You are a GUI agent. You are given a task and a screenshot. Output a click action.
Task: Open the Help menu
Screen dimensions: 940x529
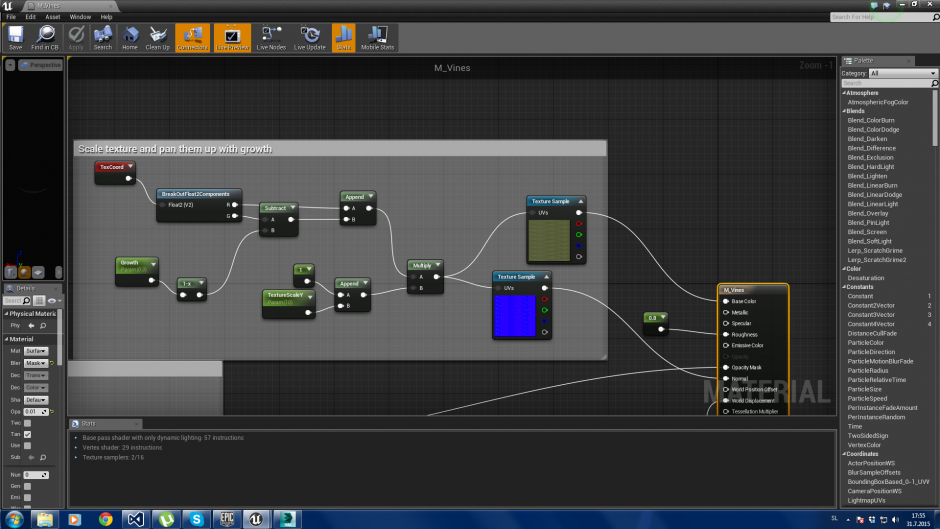tap(106, 17)
